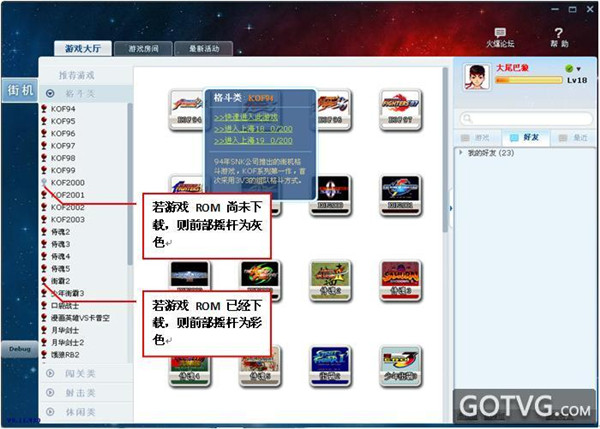600x429 pixels.
Task: Click the game list vertical scrollbar
Action: (x=130, y=184)
